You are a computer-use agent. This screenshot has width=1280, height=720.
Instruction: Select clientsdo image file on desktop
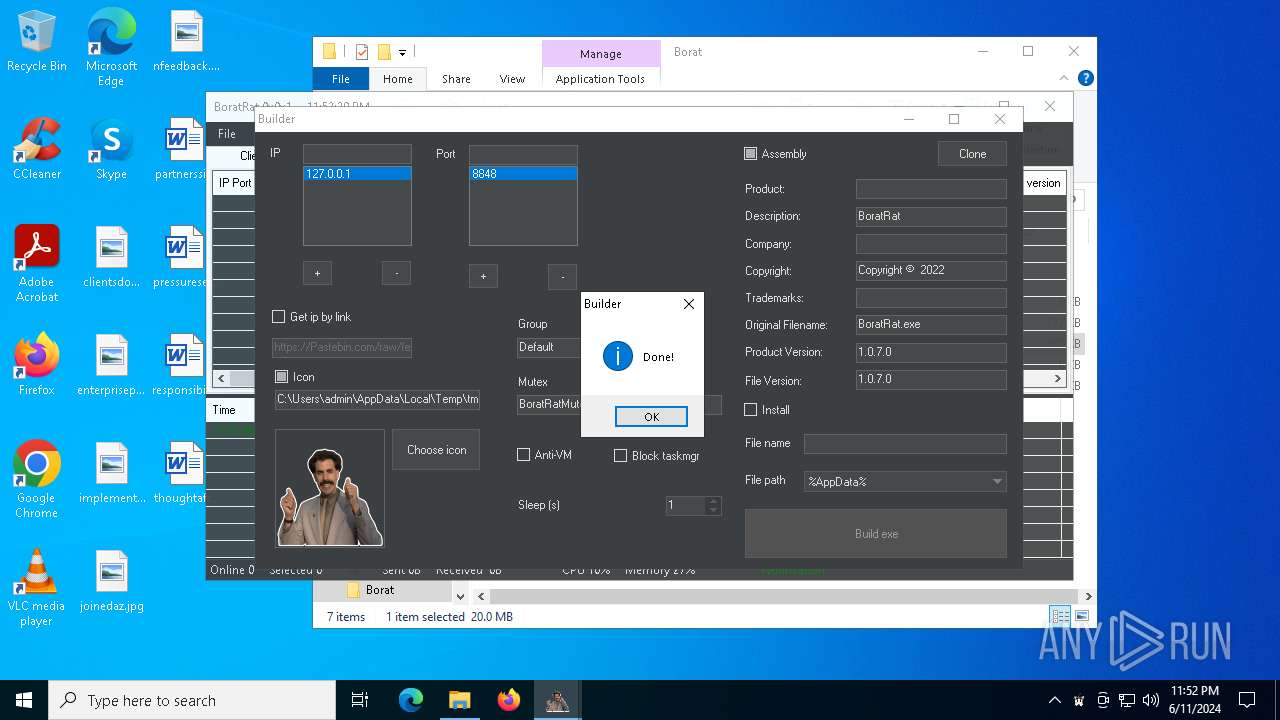click(x=111, y=258)
